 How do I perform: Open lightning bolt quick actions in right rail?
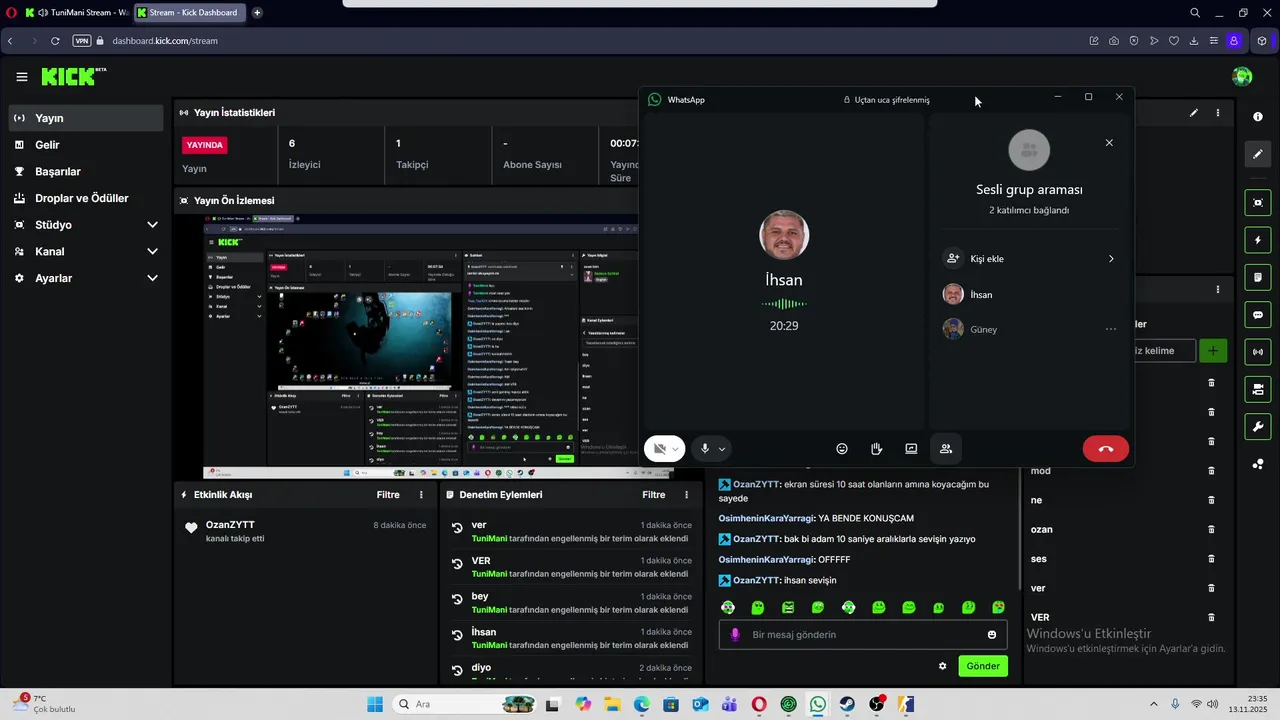(x=1258, y=240)
